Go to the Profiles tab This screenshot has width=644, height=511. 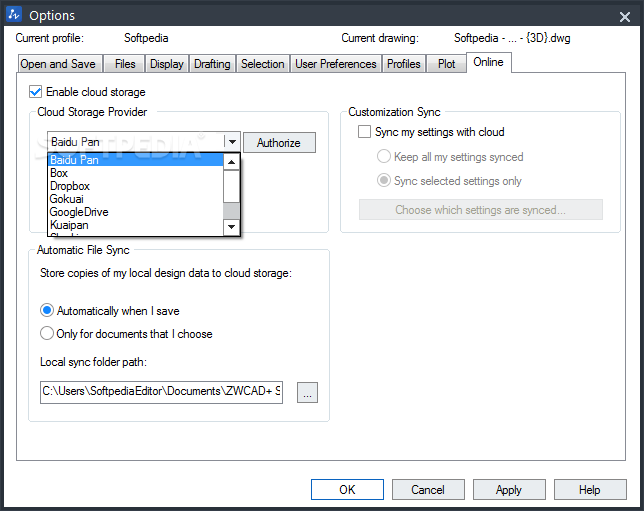[404, 64]
